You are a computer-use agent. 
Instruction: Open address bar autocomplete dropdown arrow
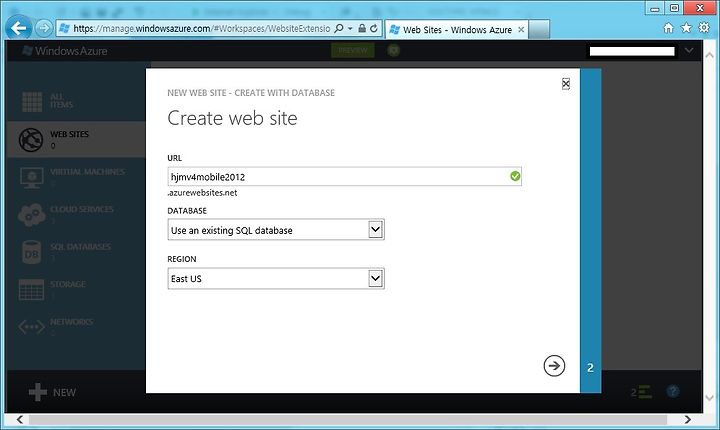(350, 28)
